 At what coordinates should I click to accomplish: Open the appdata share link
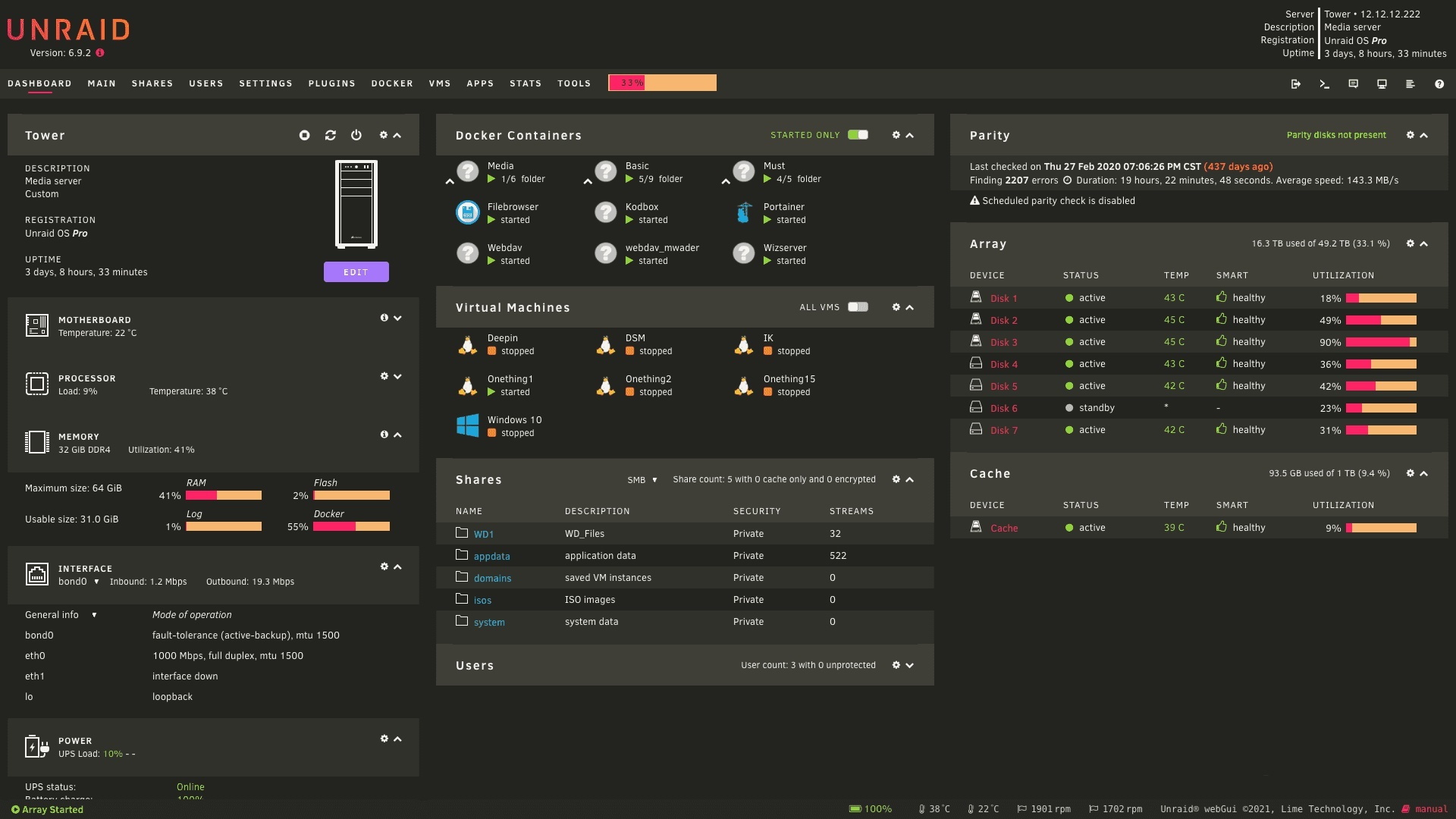(x=491, y=556)
